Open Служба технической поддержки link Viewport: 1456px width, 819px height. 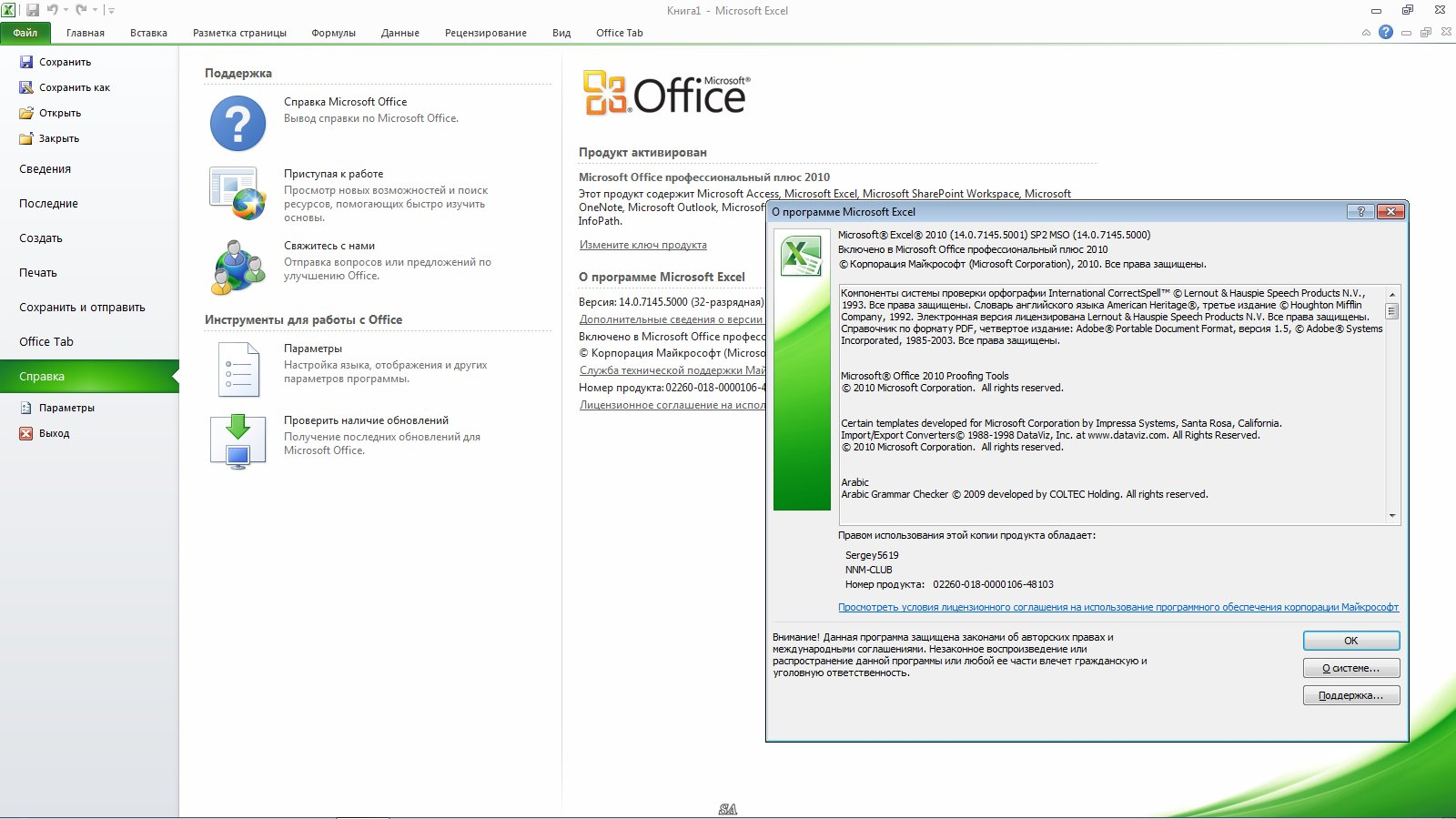pyautogui.click(x=672, y=370)
